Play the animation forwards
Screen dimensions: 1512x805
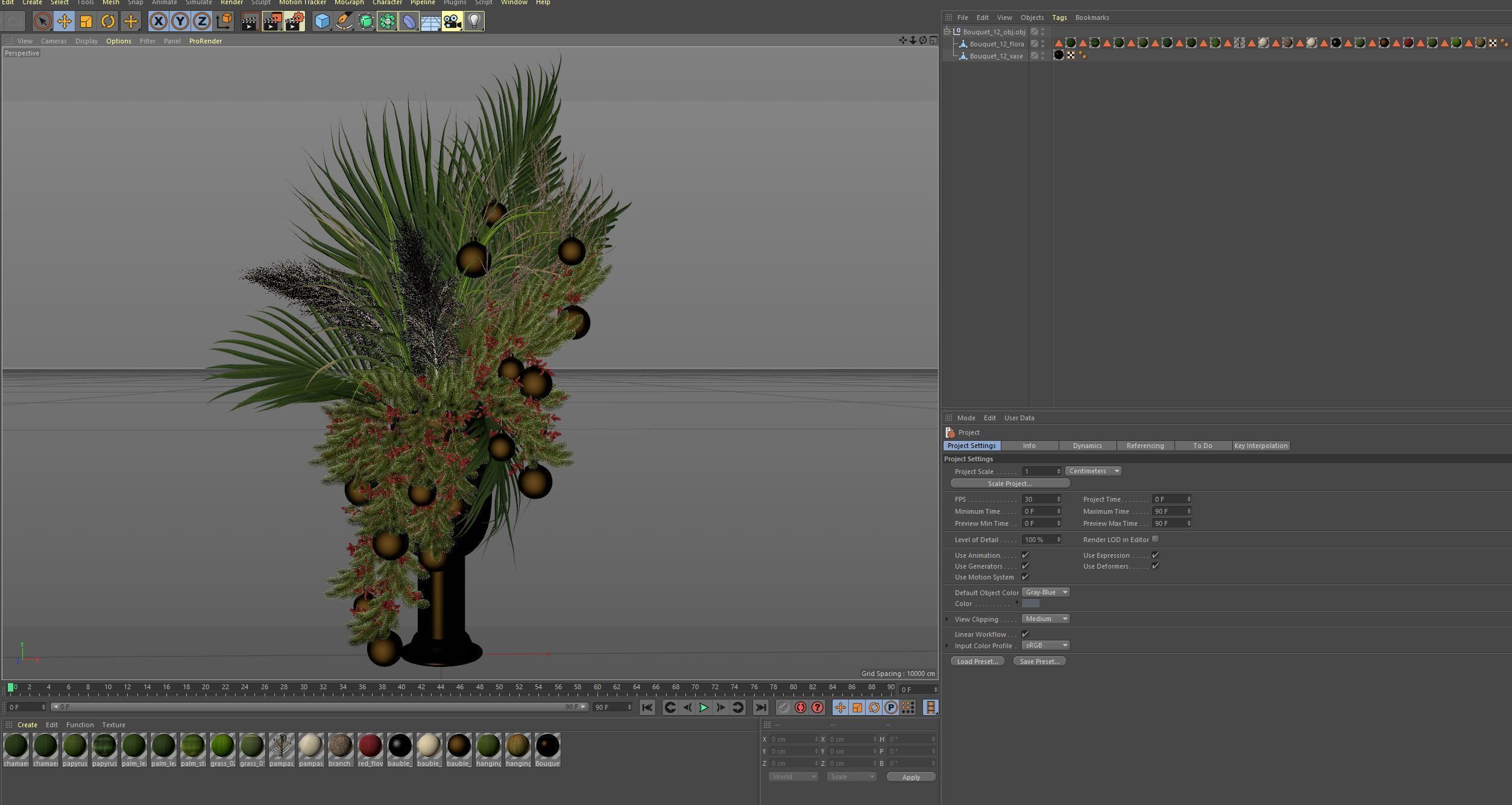click(x=704, y=707)
